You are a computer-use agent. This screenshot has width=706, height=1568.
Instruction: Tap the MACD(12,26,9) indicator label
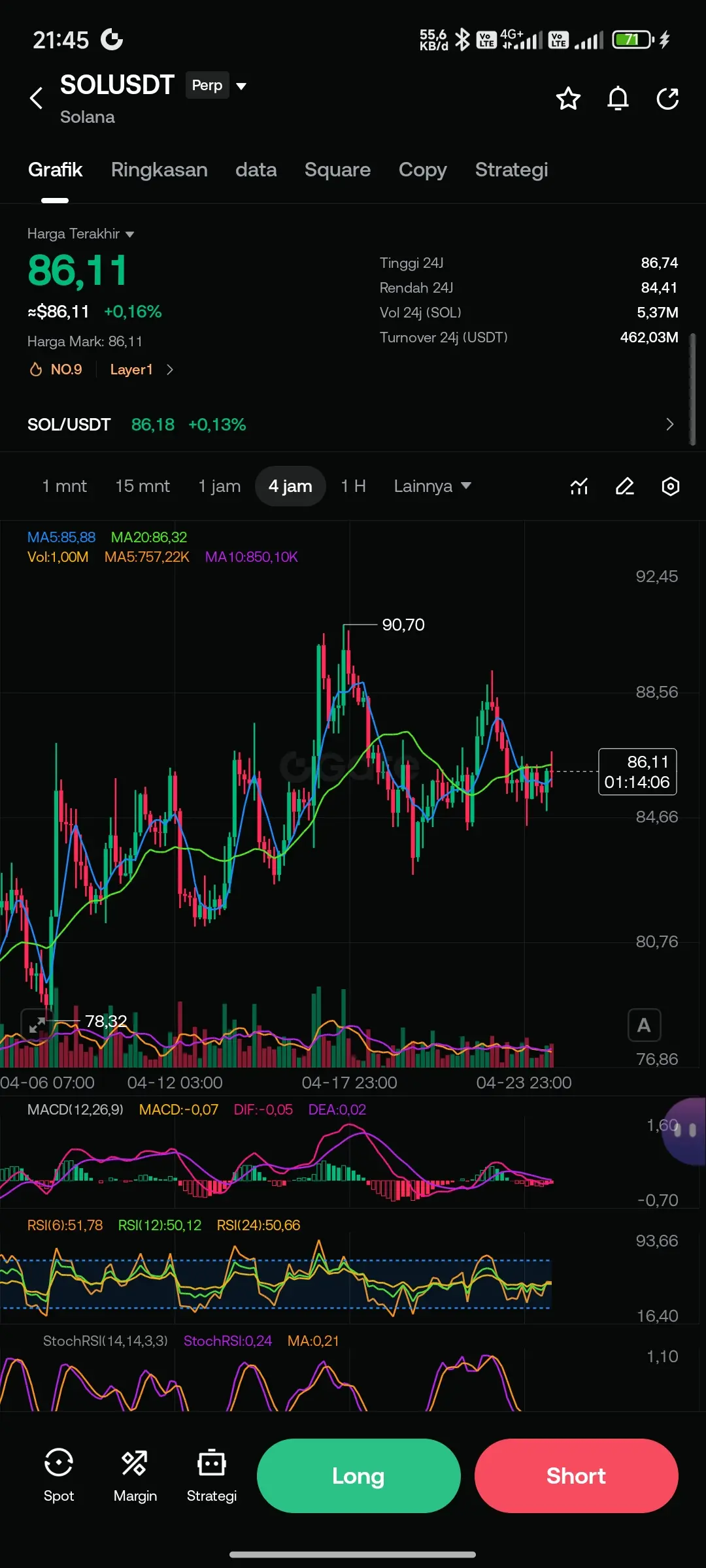[75, 1109]
